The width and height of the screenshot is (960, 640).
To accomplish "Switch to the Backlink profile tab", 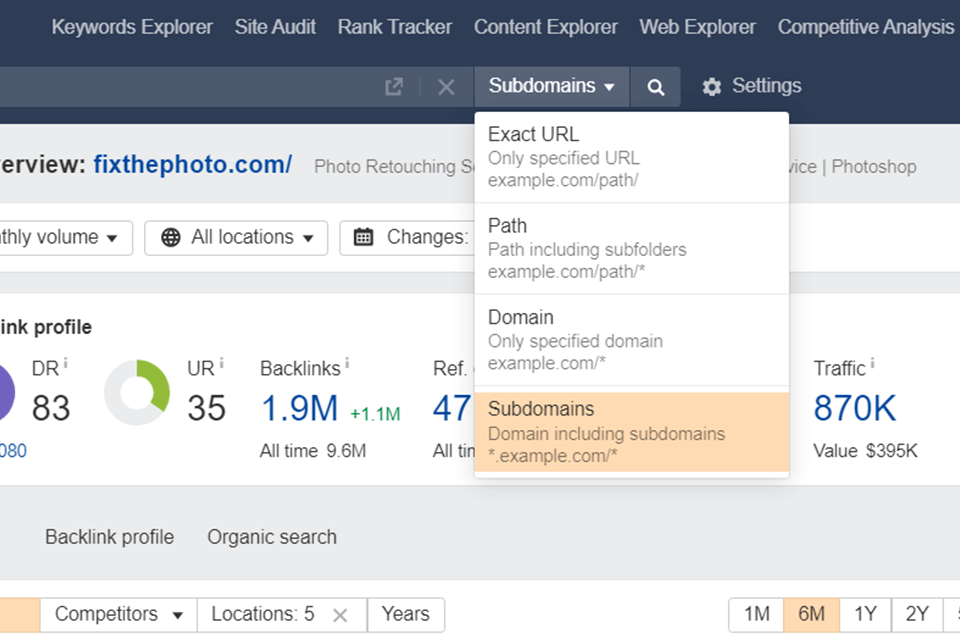I will [110, 537].
